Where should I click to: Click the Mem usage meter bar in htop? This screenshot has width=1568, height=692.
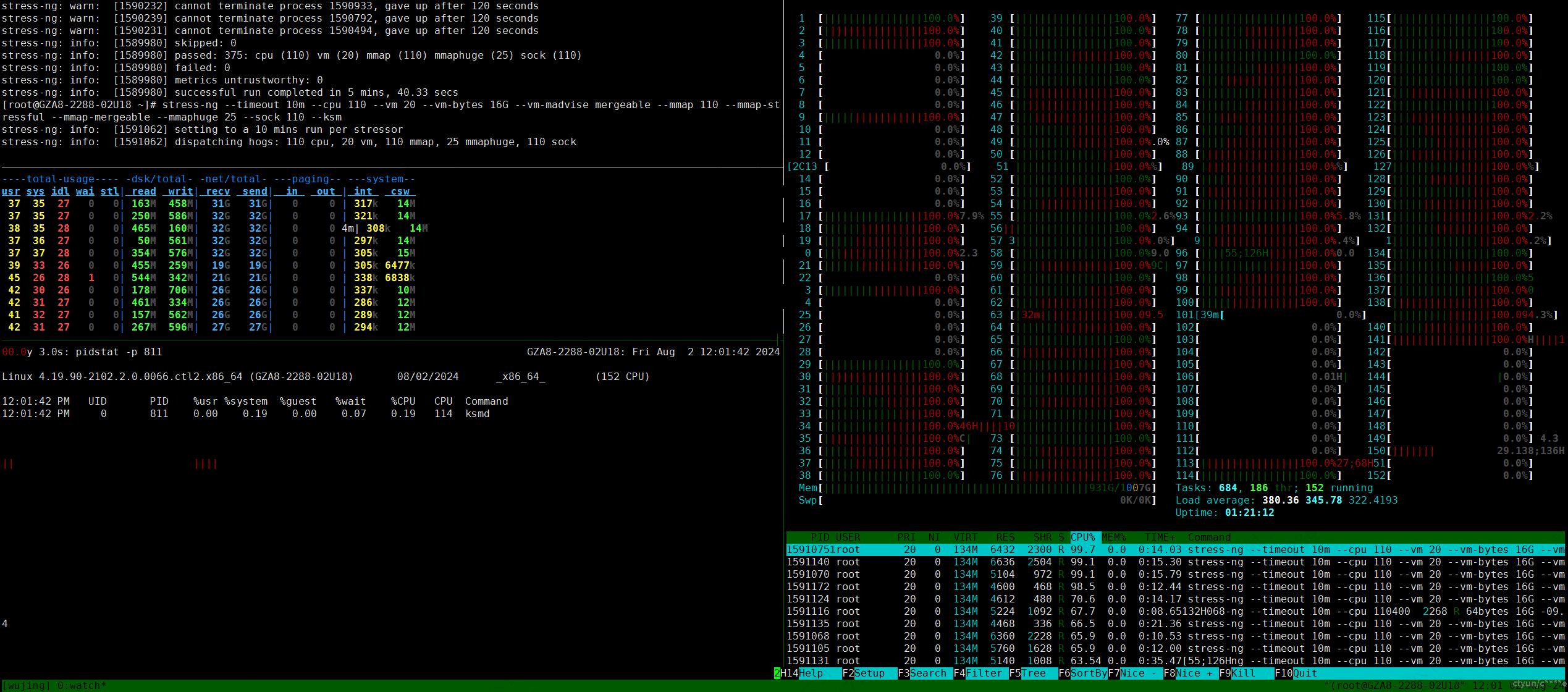pos(977,488)
